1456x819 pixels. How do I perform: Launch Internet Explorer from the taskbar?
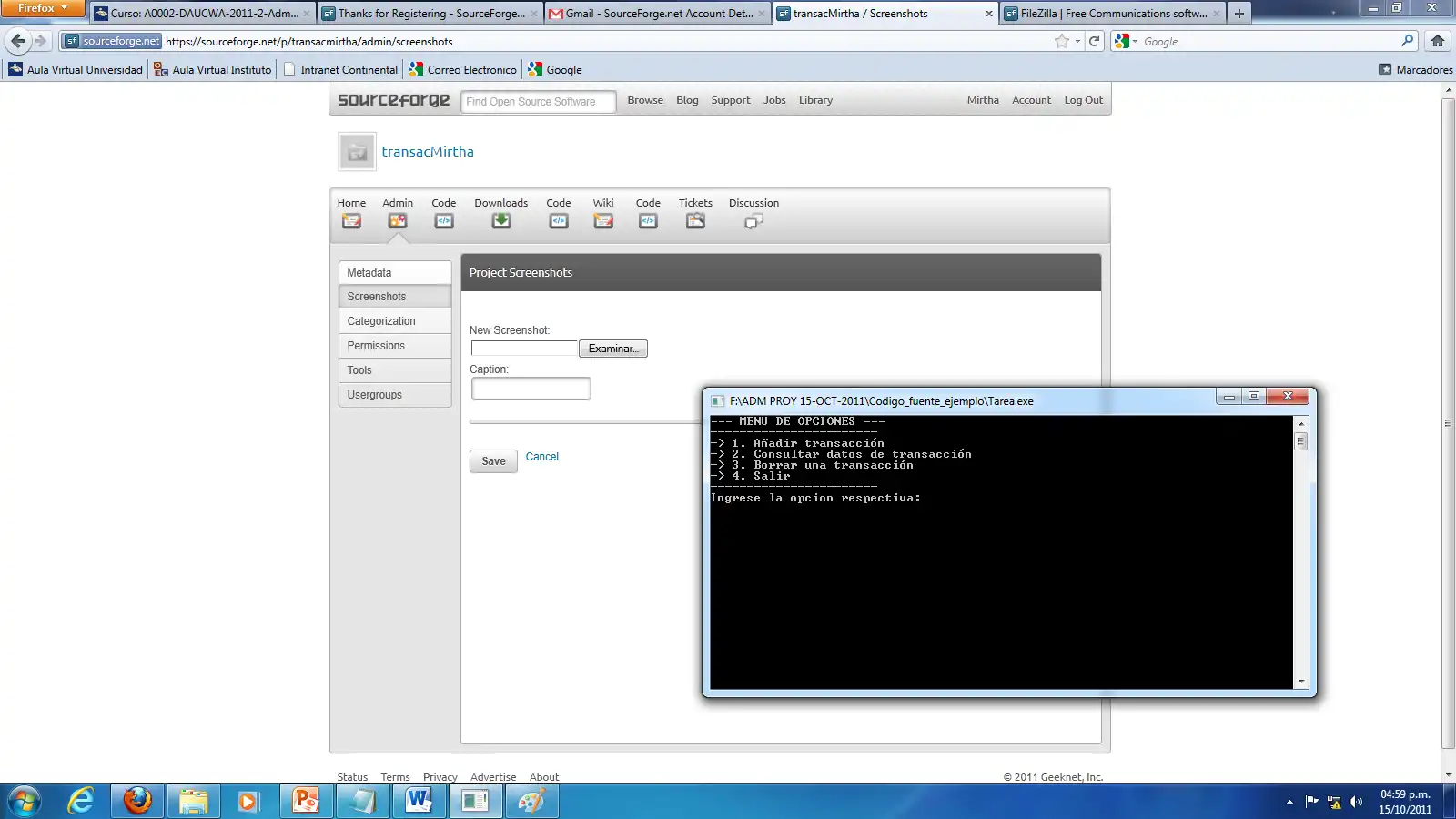pos(81,801)
